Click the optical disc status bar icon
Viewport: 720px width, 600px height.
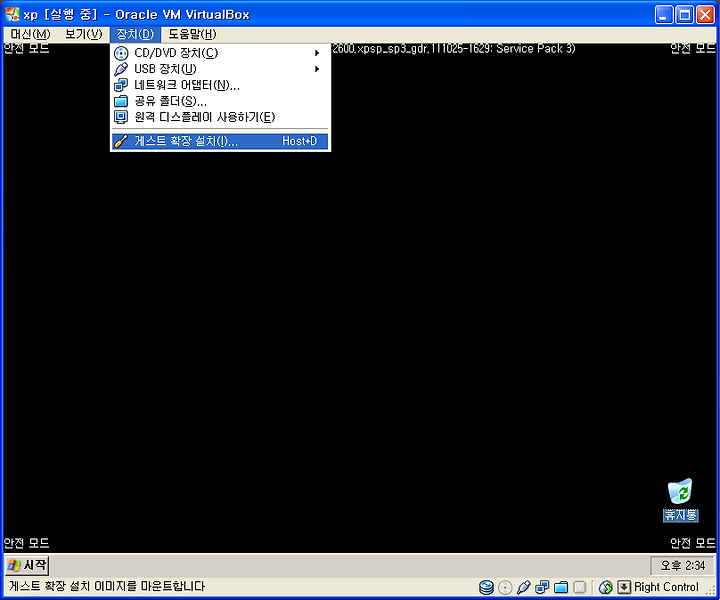pyautogui.click(x=505, y=587)
